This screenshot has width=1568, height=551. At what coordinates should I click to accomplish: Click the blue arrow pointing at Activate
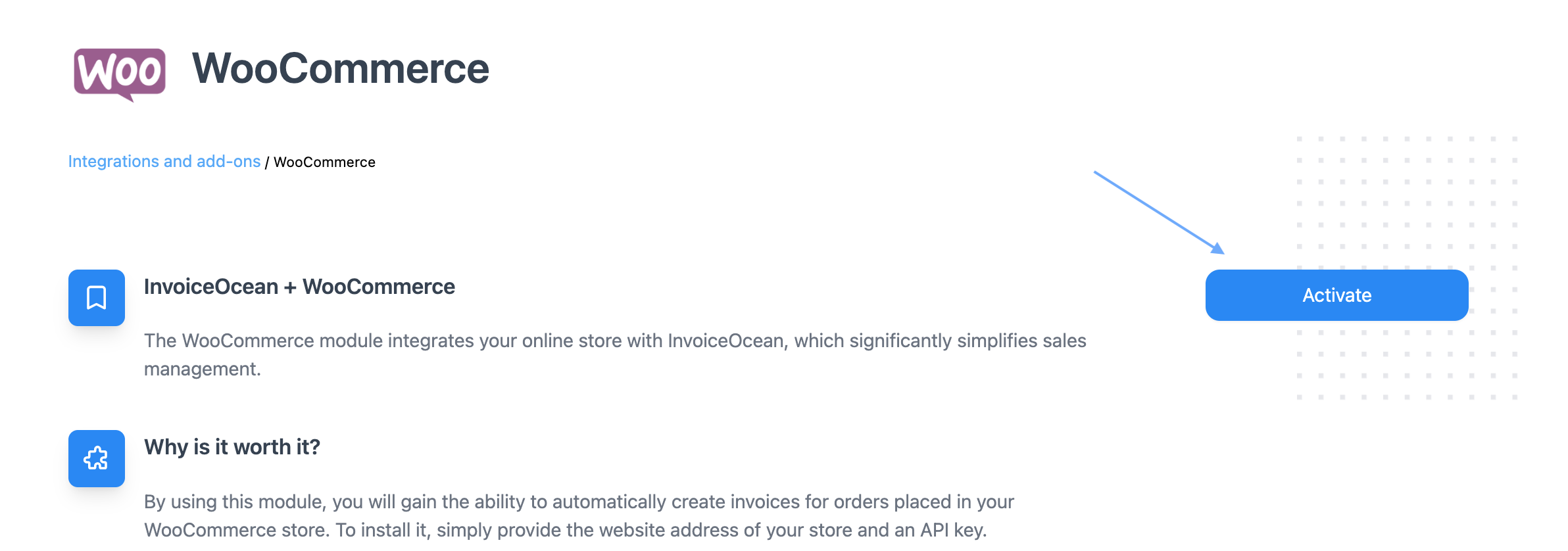click(1159, 212)
